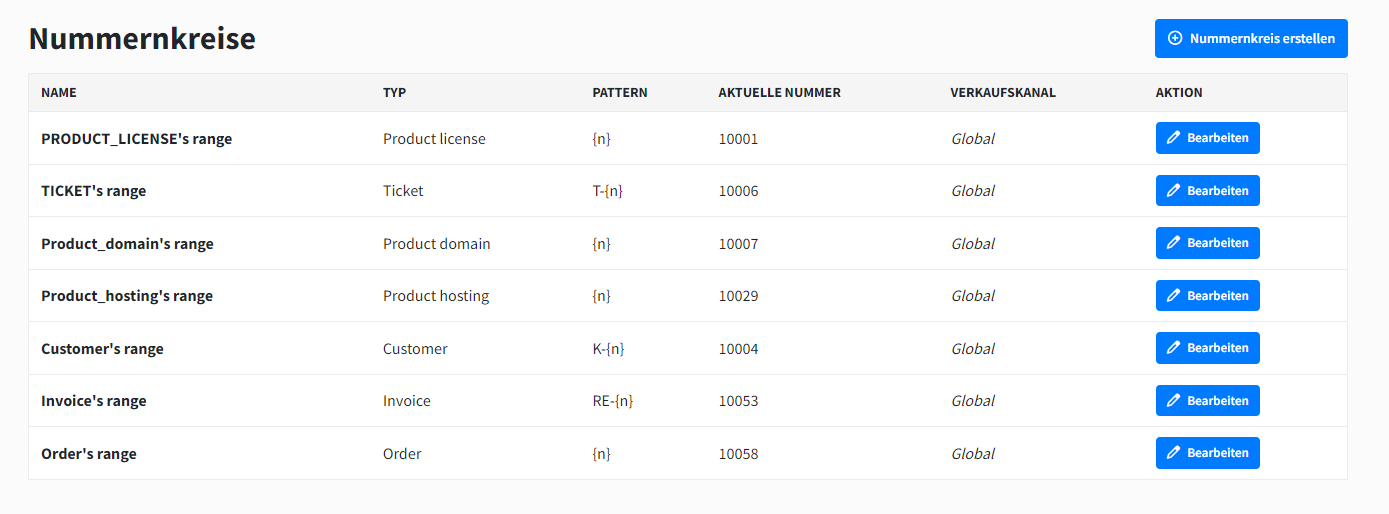Screen dimensions: 1389x514
Task: Click current number 10029 cell
Action: coord(738,296)
